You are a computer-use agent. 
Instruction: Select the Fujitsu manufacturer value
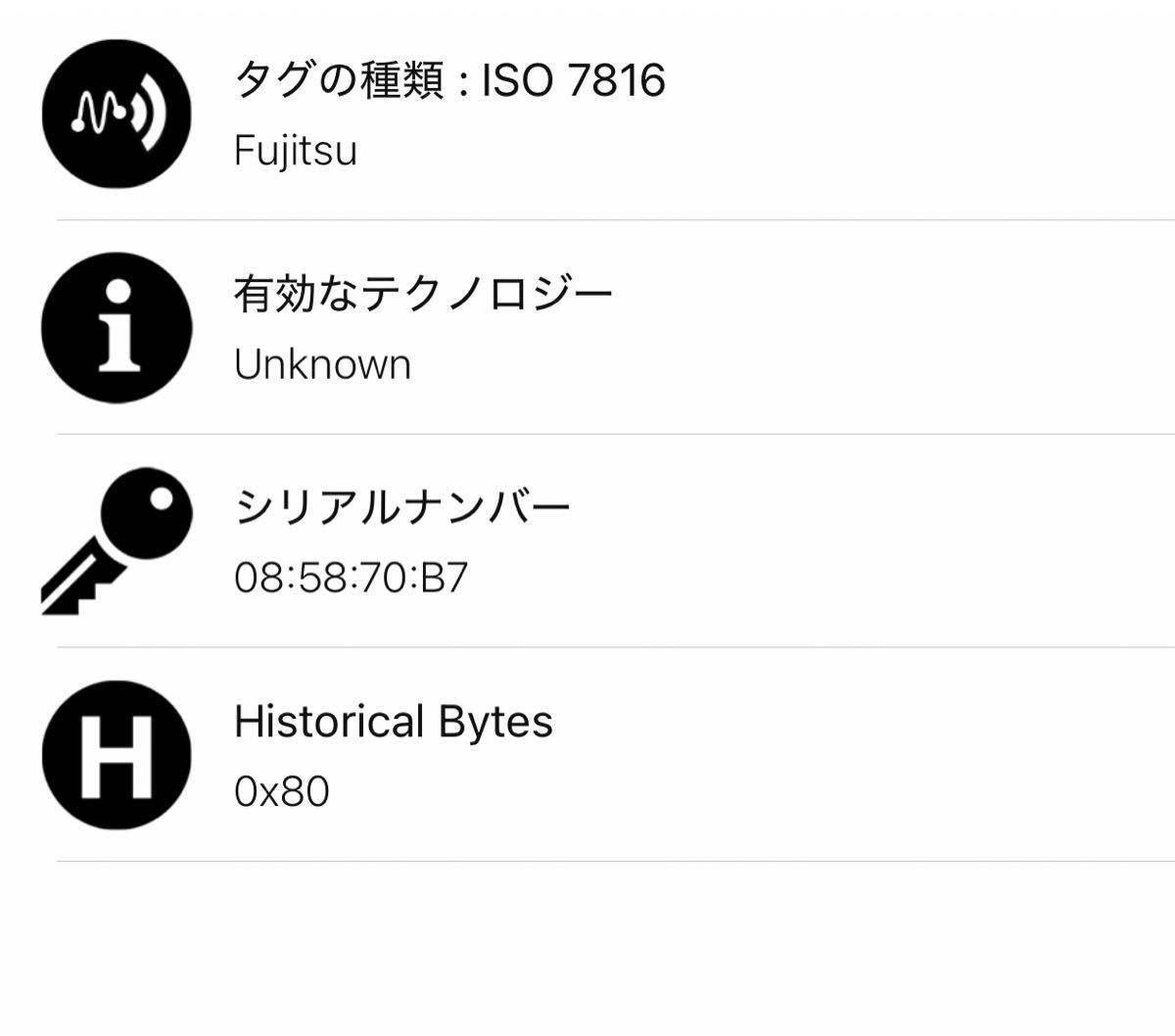click(x=295, y=151)
